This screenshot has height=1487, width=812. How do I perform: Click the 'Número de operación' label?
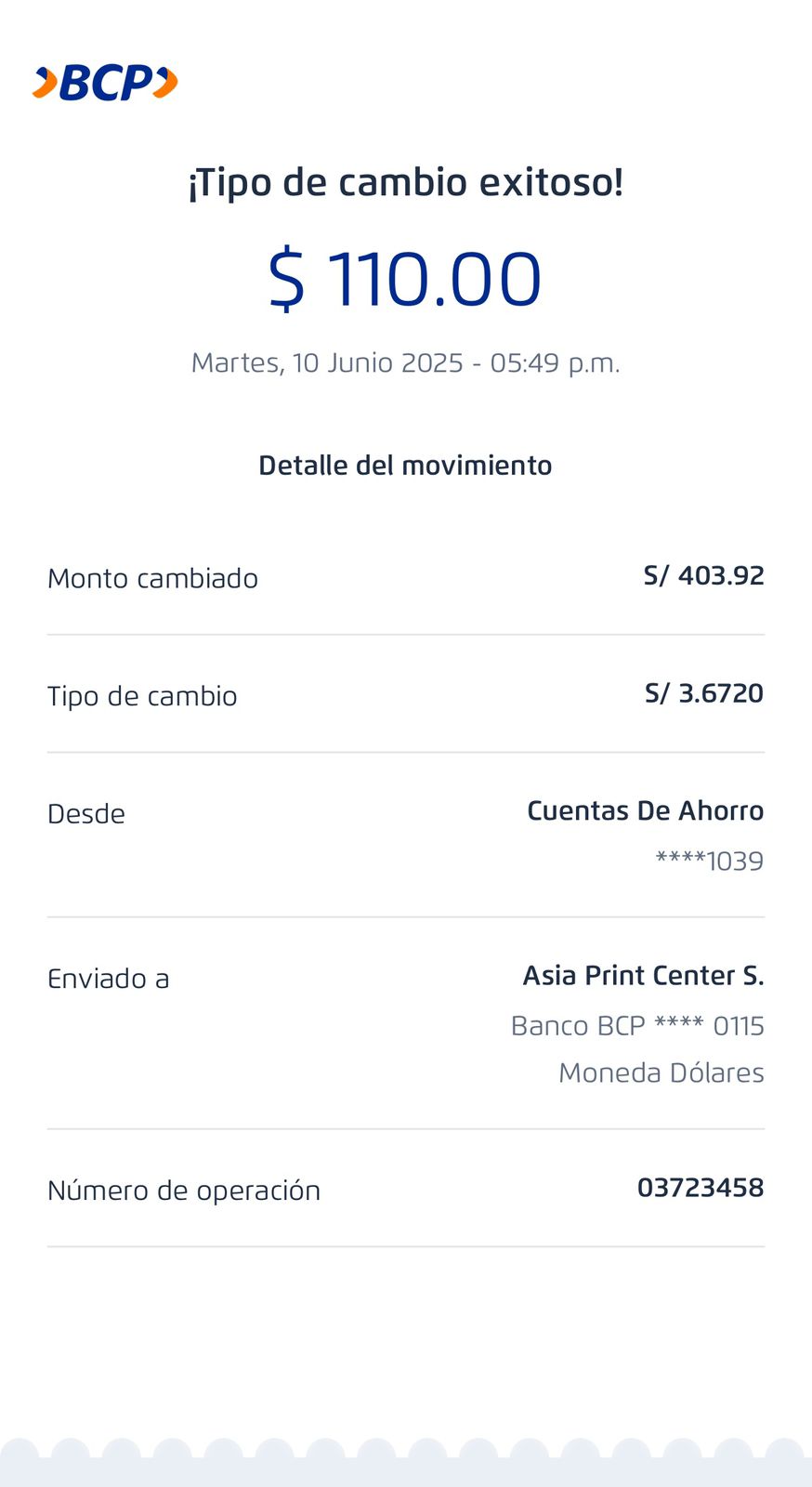coord(184,1191)
